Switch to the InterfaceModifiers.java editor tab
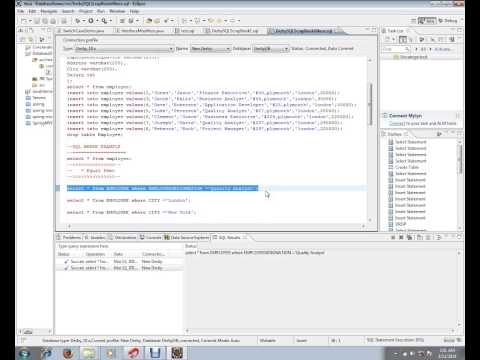The width and height of the screenshot is (480, 360). [140, 31]
